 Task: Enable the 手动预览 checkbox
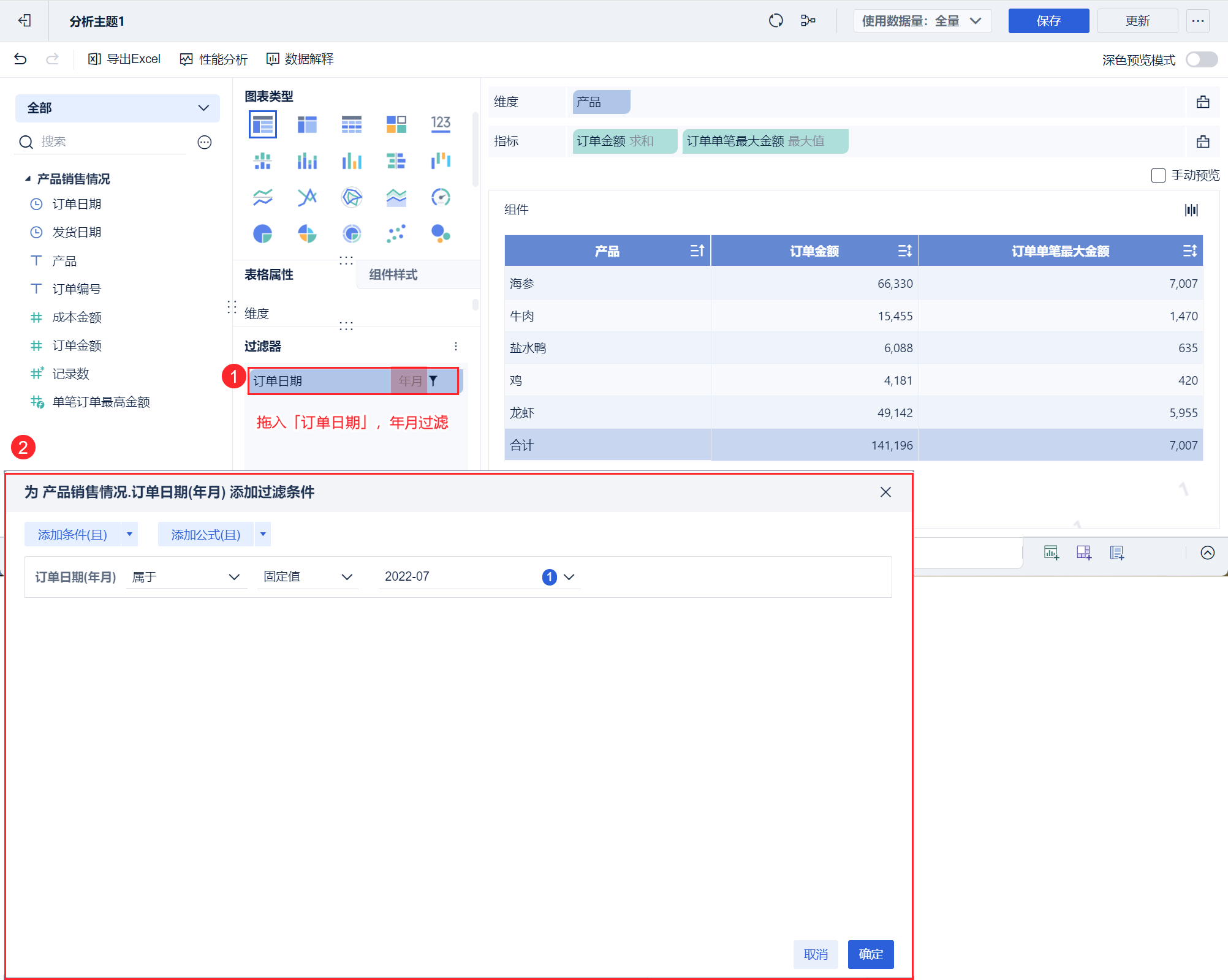[1158, 176]
